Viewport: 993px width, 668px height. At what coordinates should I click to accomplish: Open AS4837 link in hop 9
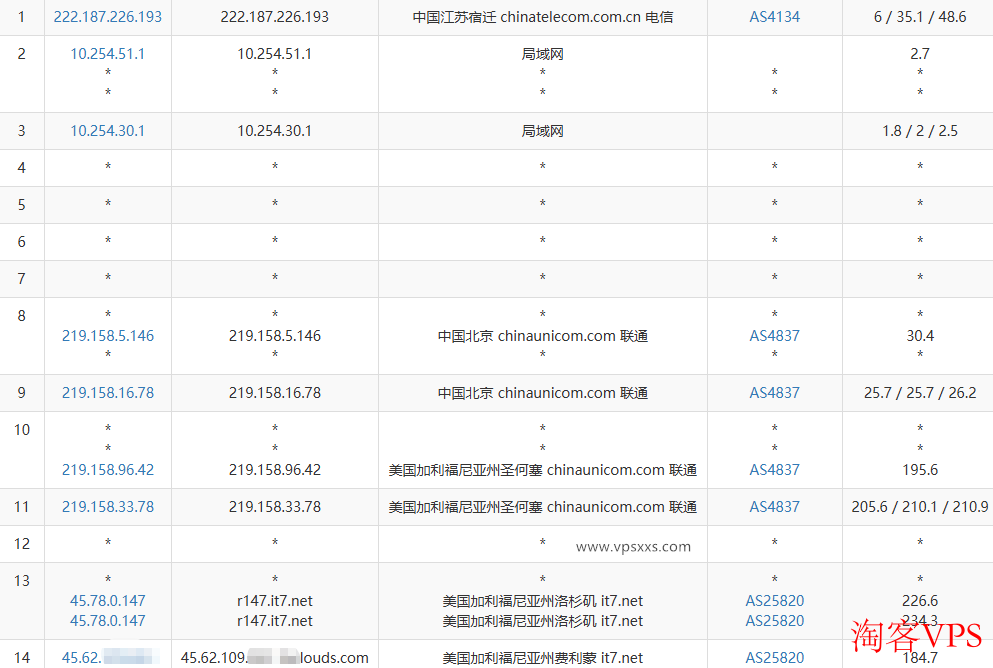pyautogui.click(x=775, y=393)
